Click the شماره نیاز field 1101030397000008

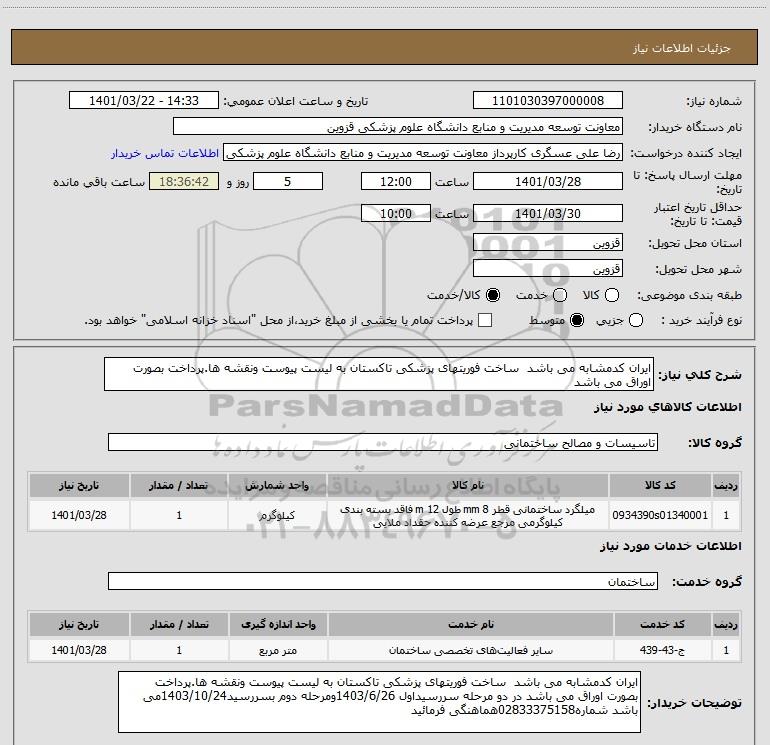(x=548, y=101)
